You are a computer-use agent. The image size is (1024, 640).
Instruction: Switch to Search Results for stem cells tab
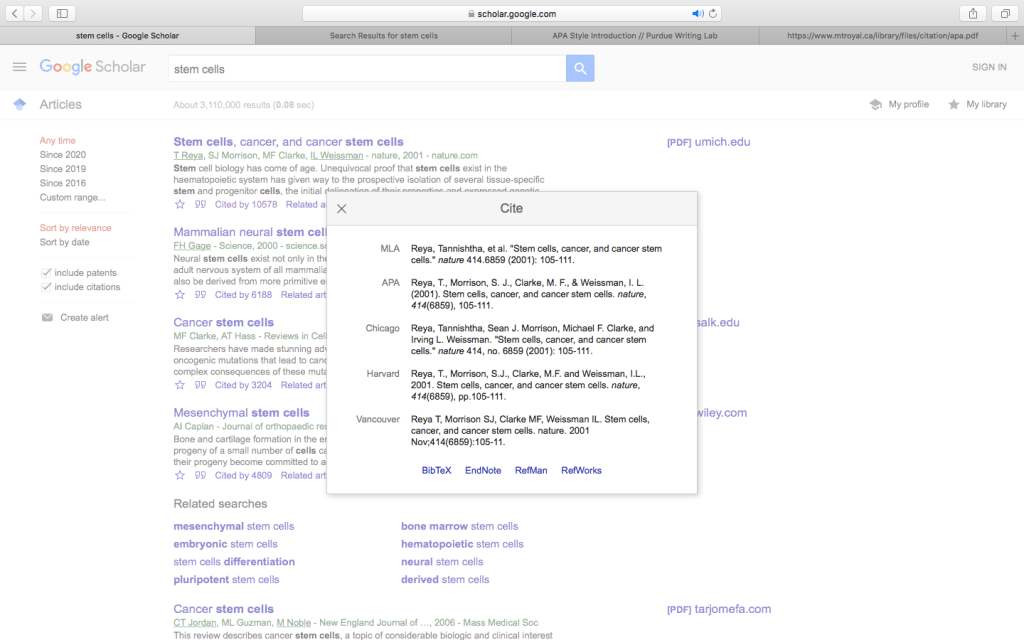384,36
